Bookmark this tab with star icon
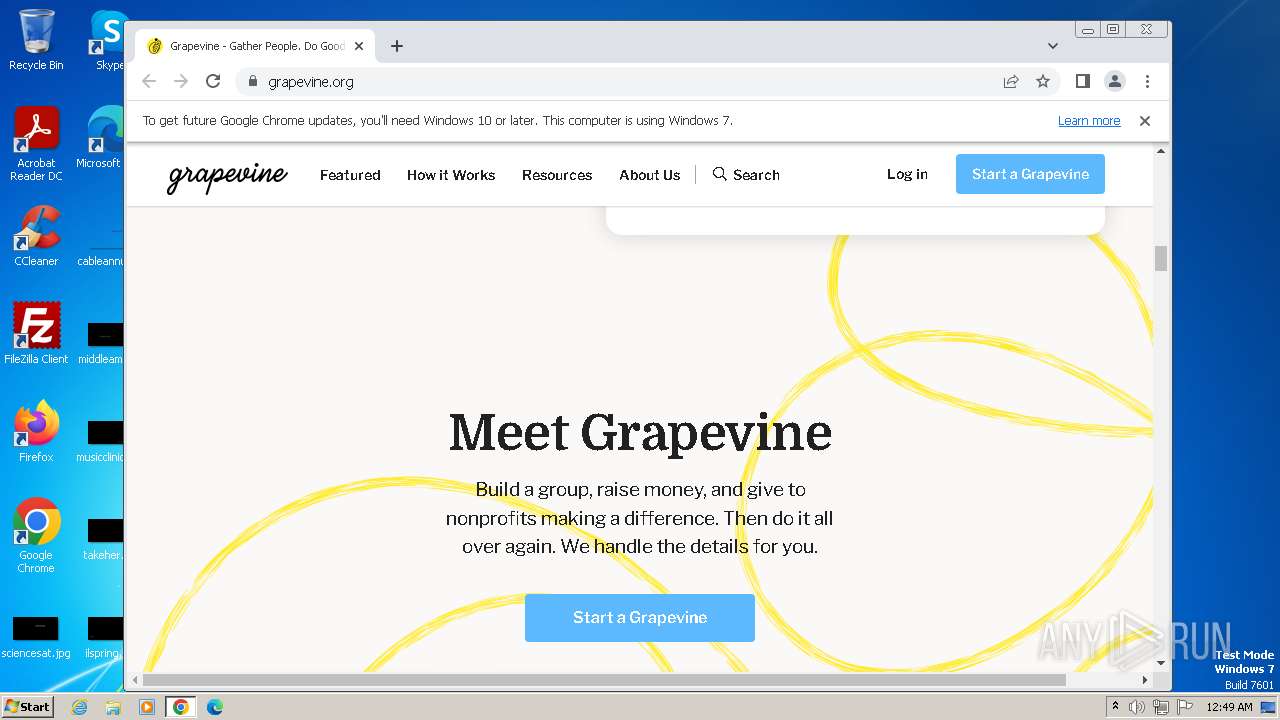The width and height of the screenshot is (1280, 720). coord(1043,82)
